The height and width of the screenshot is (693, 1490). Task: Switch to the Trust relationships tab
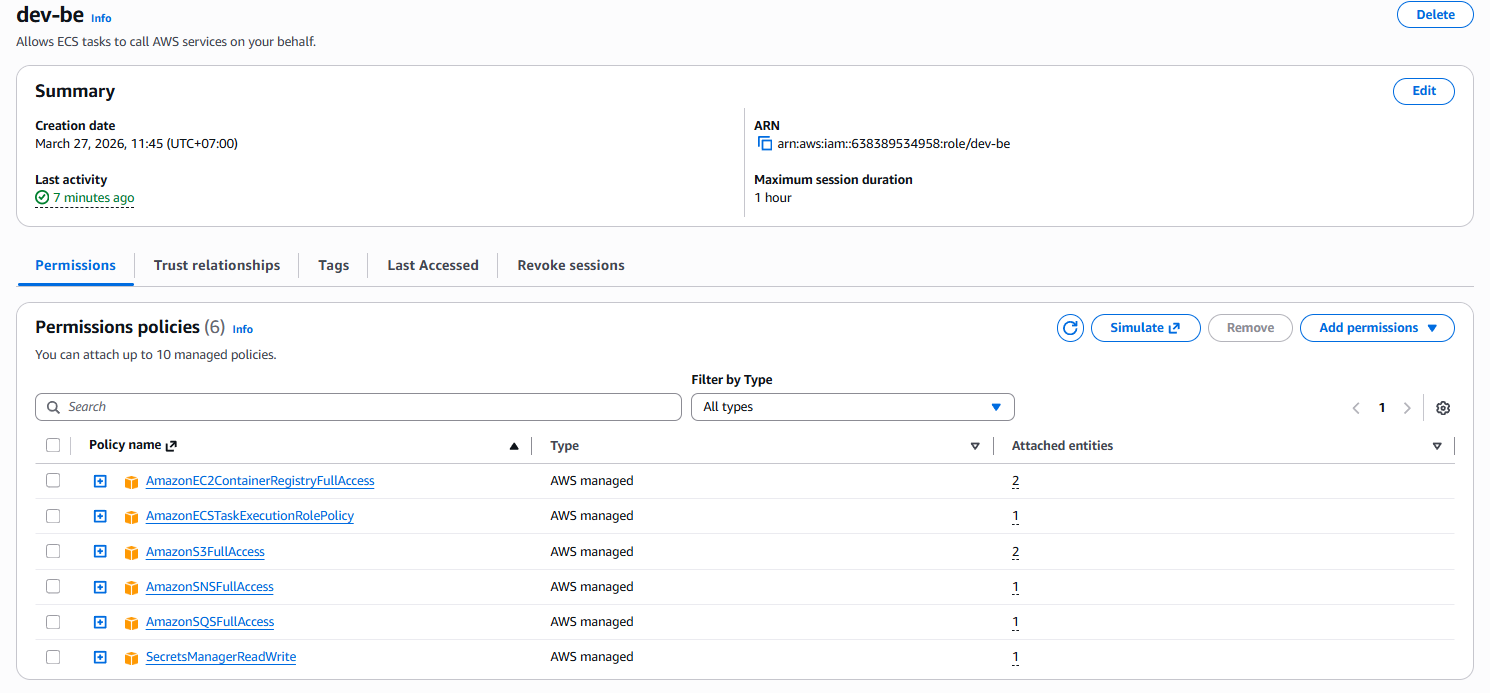[x=216, y=265]
